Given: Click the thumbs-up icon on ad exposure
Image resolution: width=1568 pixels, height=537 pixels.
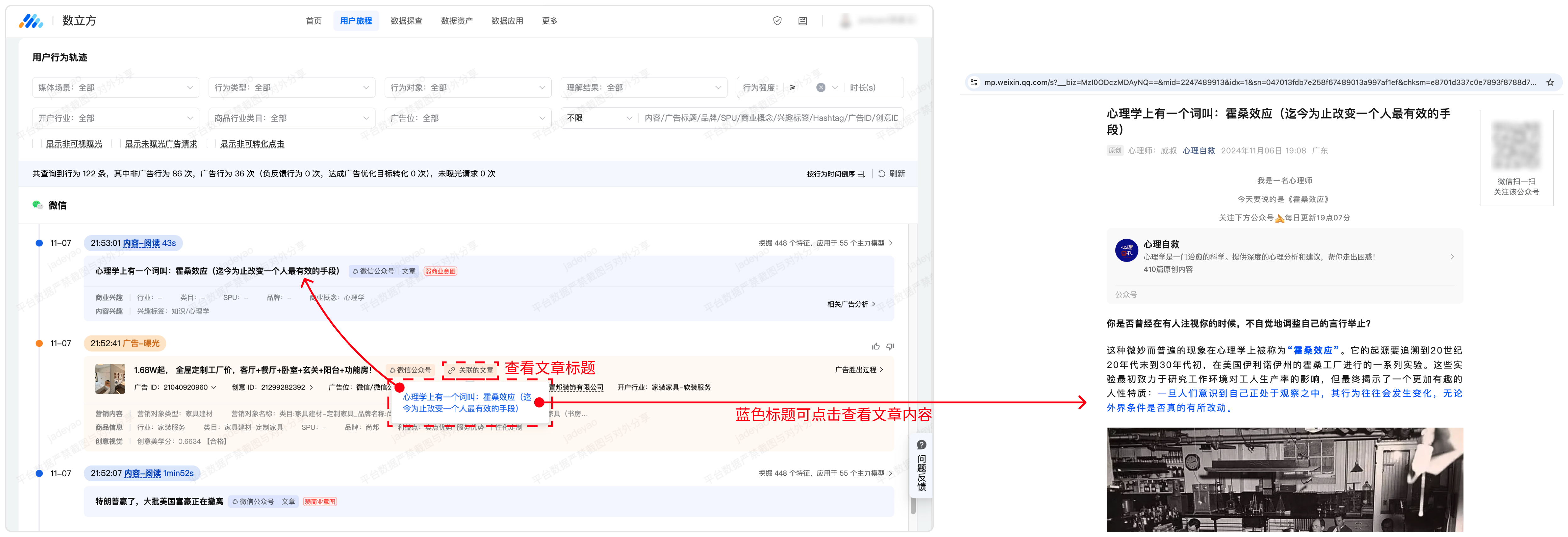Looking at the screenshot, I should click(875, 346).
